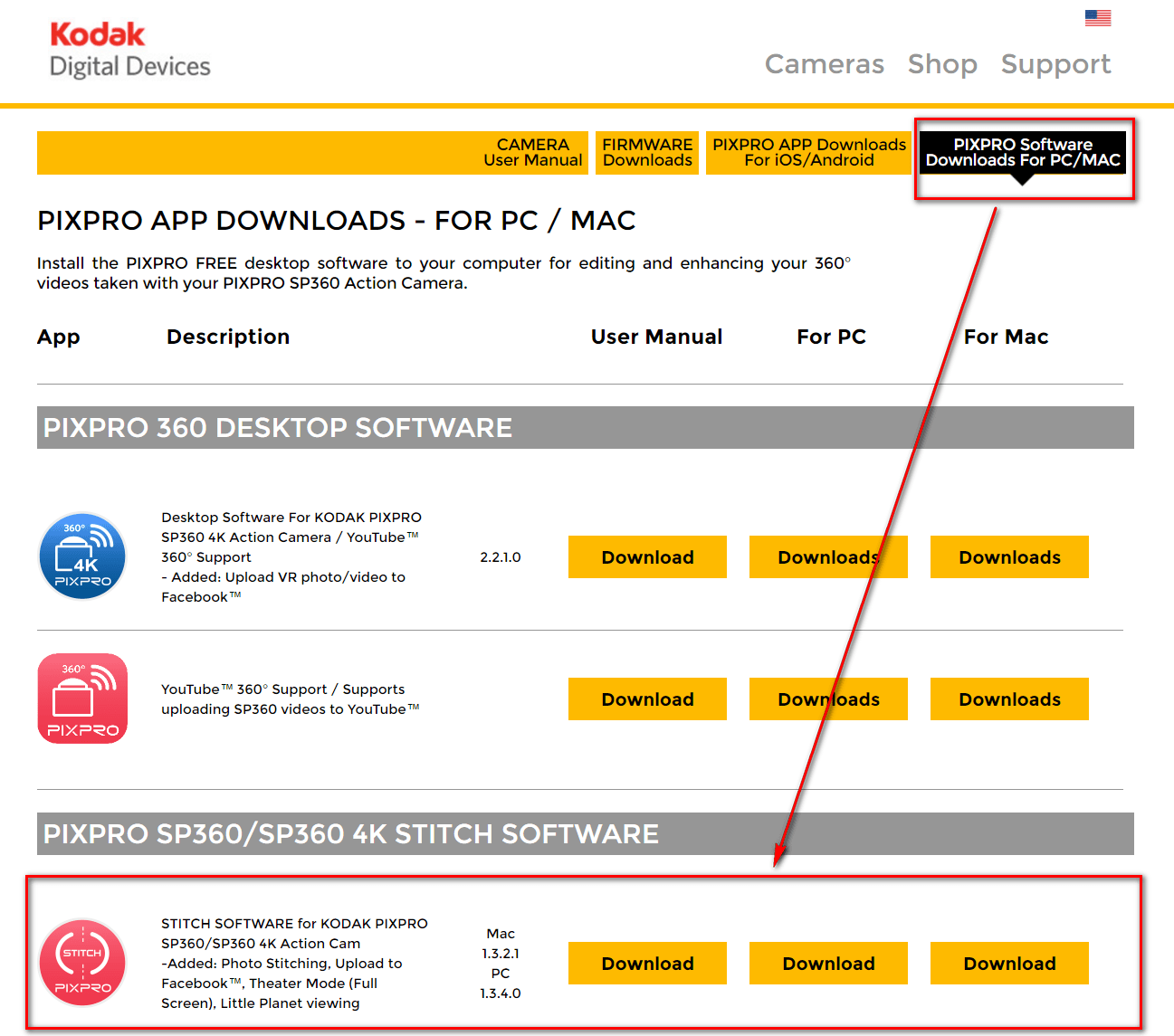Screen dimensions: 1174x1036
Task: Click the For Mac column heading
Action: (1006, 337)
